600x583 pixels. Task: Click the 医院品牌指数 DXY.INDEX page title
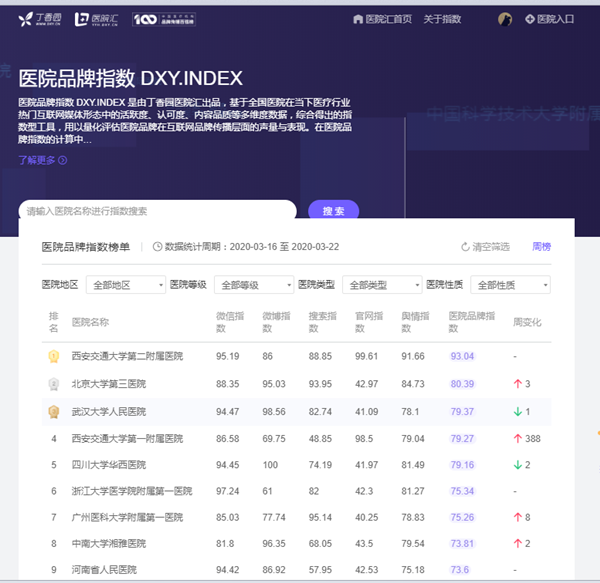click(130, 78)
